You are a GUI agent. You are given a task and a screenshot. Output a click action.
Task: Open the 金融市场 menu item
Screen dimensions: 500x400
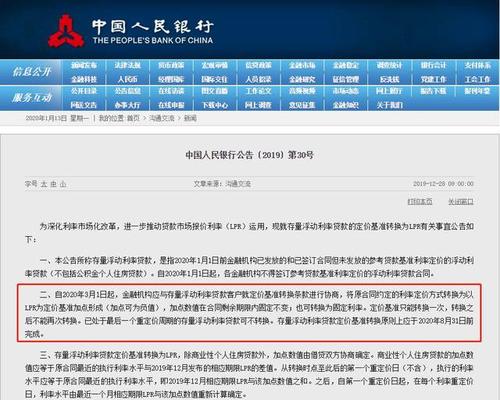[302, 65]
